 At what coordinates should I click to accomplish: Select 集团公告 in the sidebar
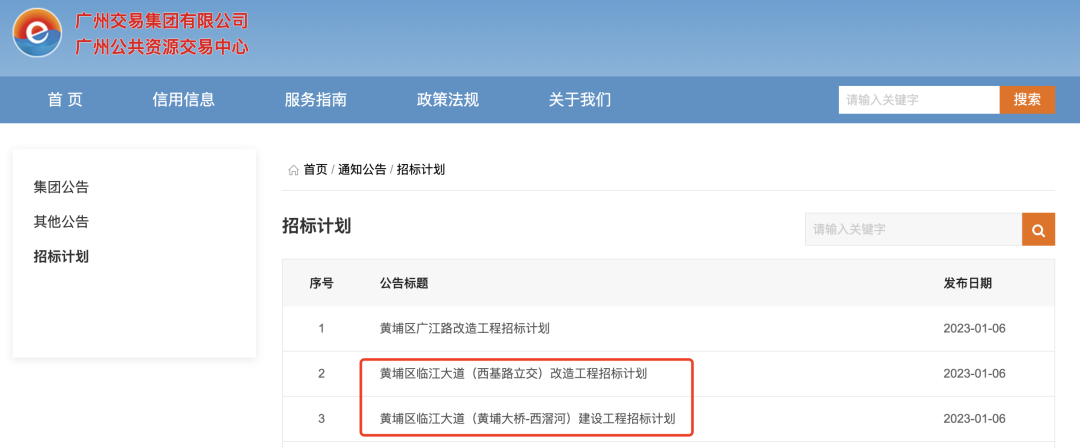click(x=61, y=187)
